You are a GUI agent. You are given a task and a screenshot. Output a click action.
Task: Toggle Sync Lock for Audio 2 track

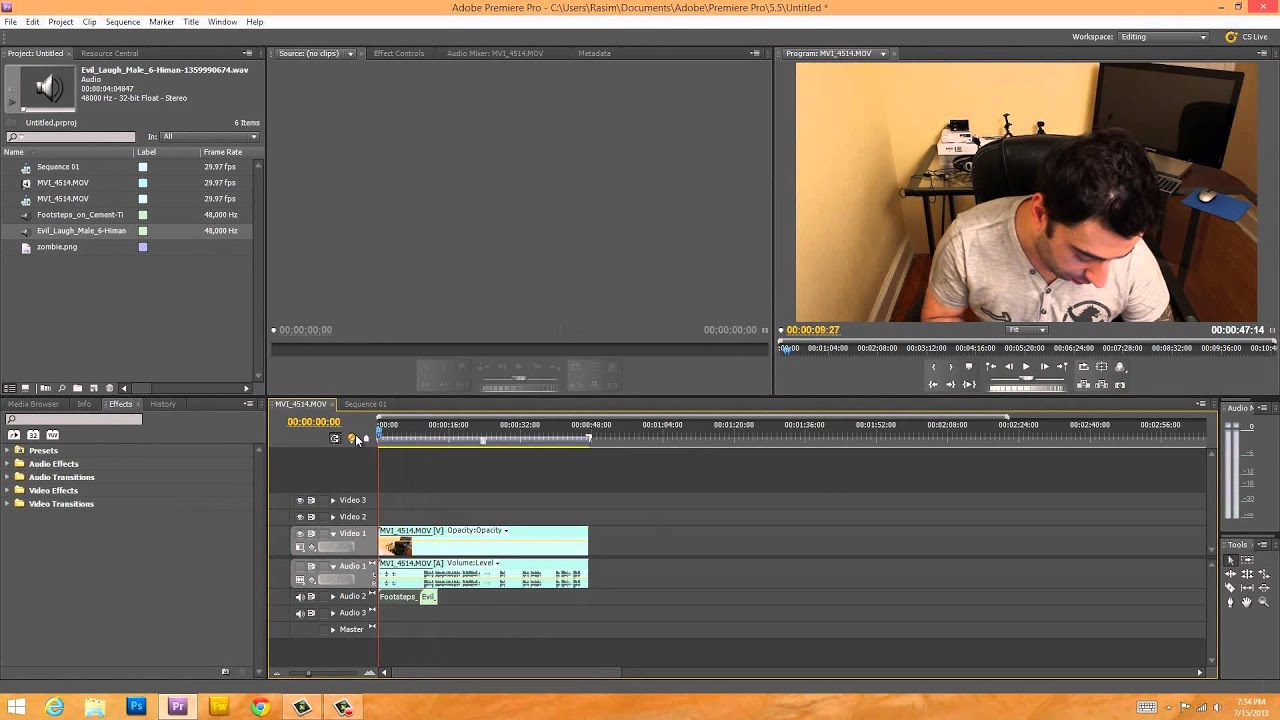pos(311,596)
